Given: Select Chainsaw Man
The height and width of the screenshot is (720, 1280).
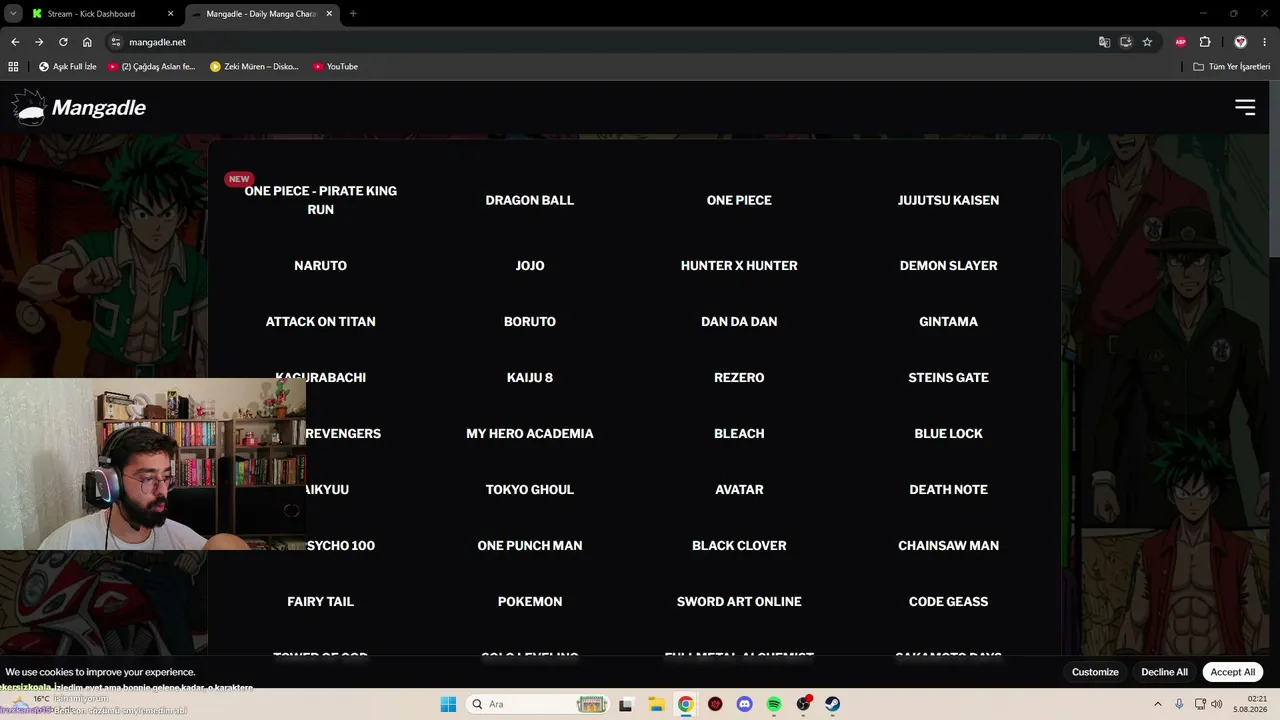Looking at the screenshot, I should (x=948, y=546).
